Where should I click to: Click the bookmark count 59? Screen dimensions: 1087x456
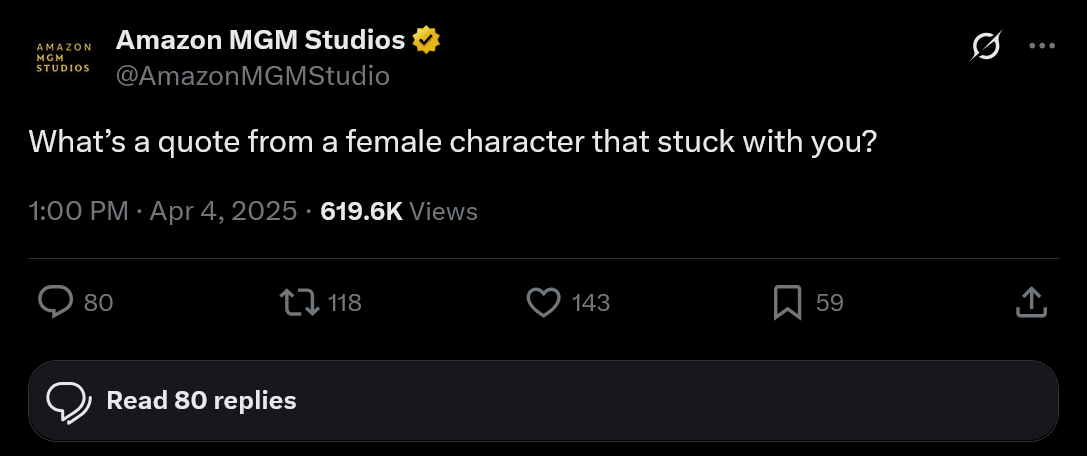tap(830, 302)
